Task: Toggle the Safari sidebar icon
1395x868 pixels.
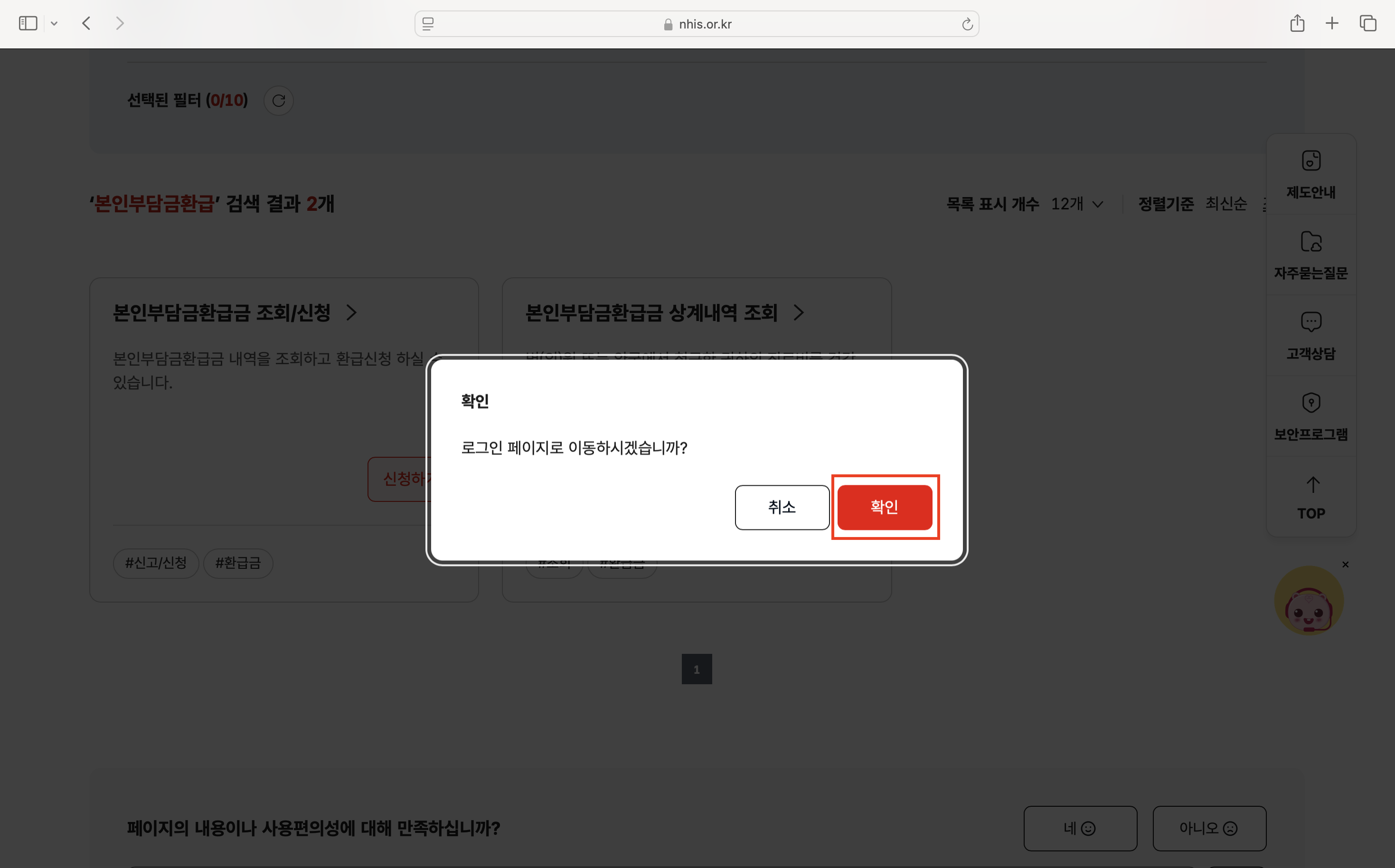Action: click(x=28, y=24)
